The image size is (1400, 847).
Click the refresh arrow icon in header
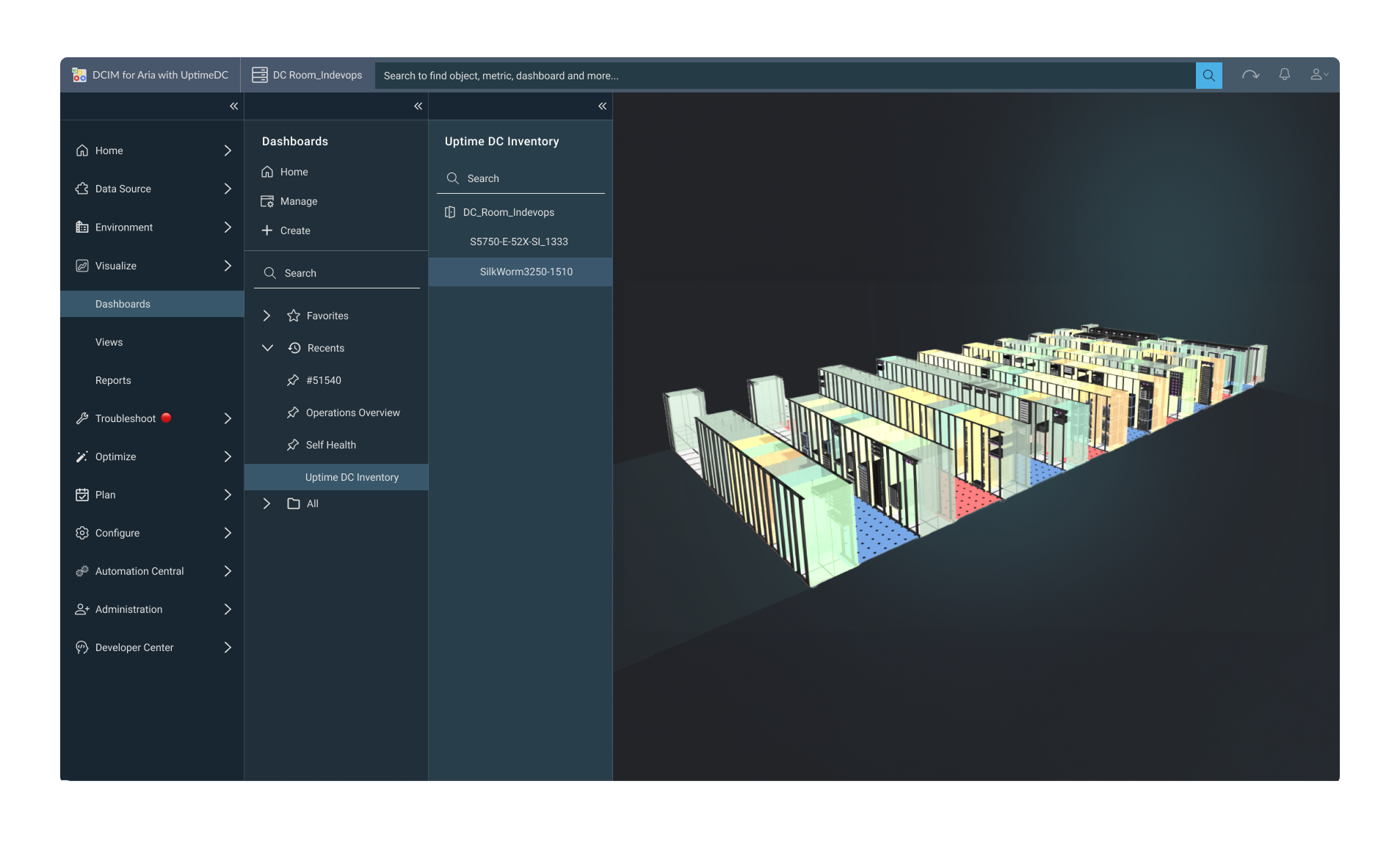click(1250, 75)
